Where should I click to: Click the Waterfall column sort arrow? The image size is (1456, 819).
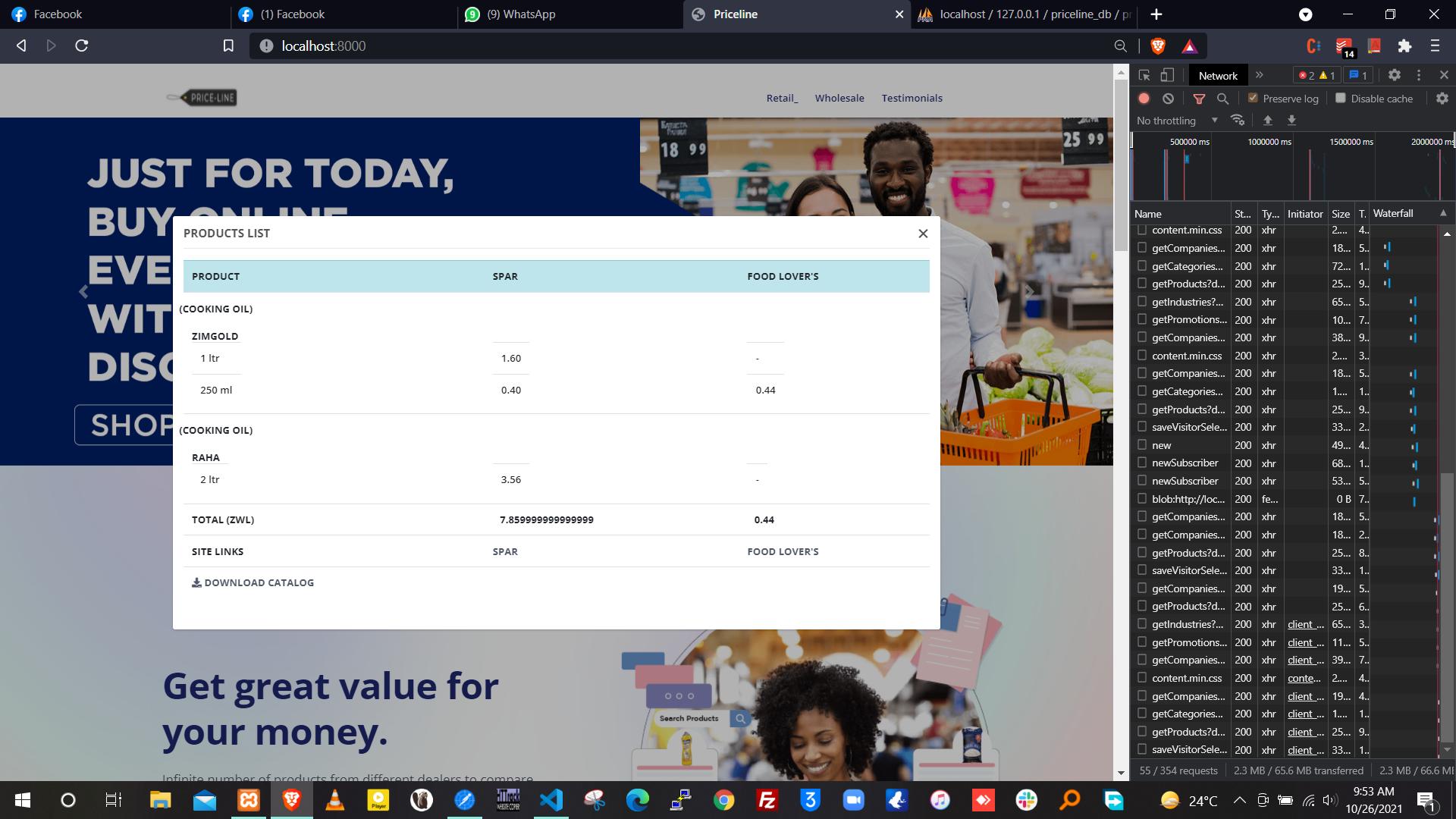[x=1443, y=213]
